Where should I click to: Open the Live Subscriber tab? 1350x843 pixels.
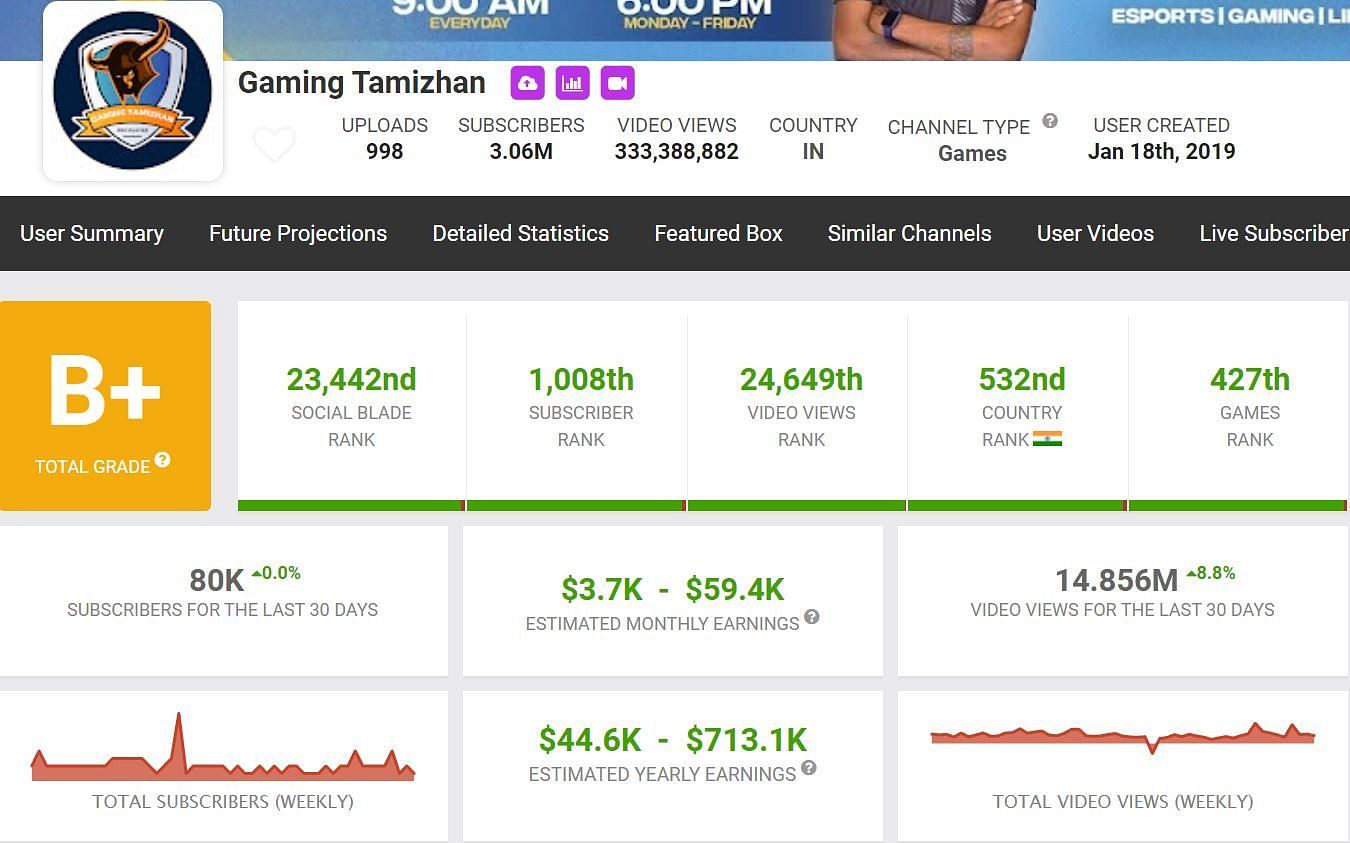(x=1273, y=233)
